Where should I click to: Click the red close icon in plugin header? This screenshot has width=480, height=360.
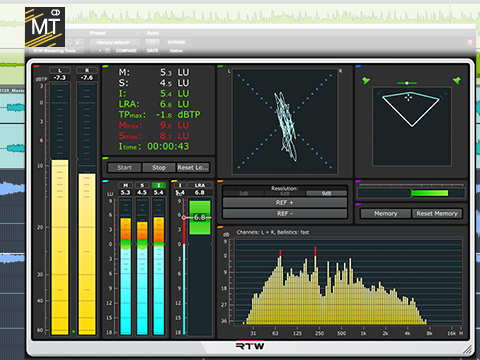click(x=470, y=42)
